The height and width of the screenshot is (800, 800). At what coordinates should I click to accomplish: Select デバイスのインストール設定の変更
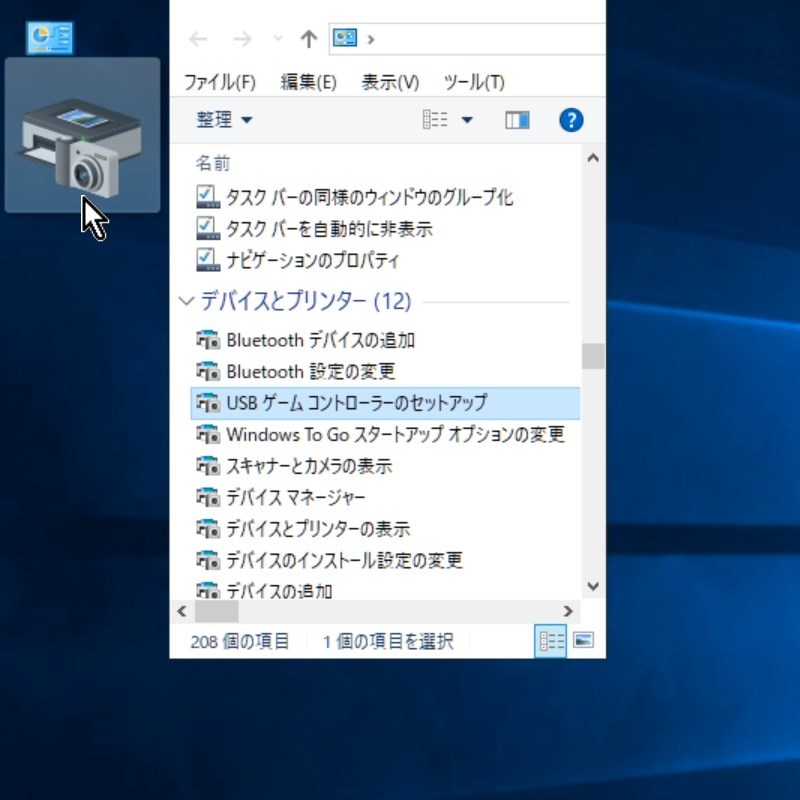pyautogui.click(x=344, y=560)
